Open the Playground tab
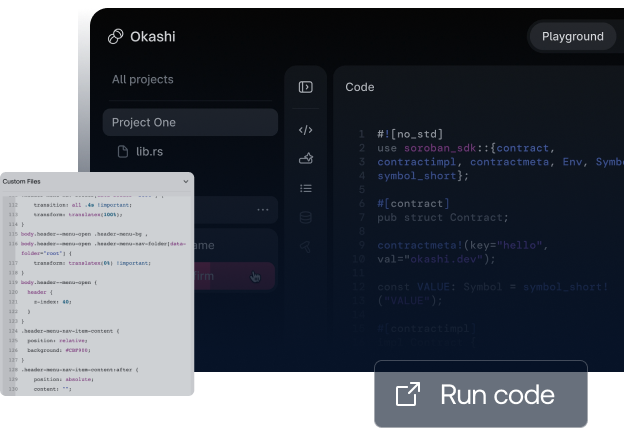The image size is (624, 428). pos(572,36)
